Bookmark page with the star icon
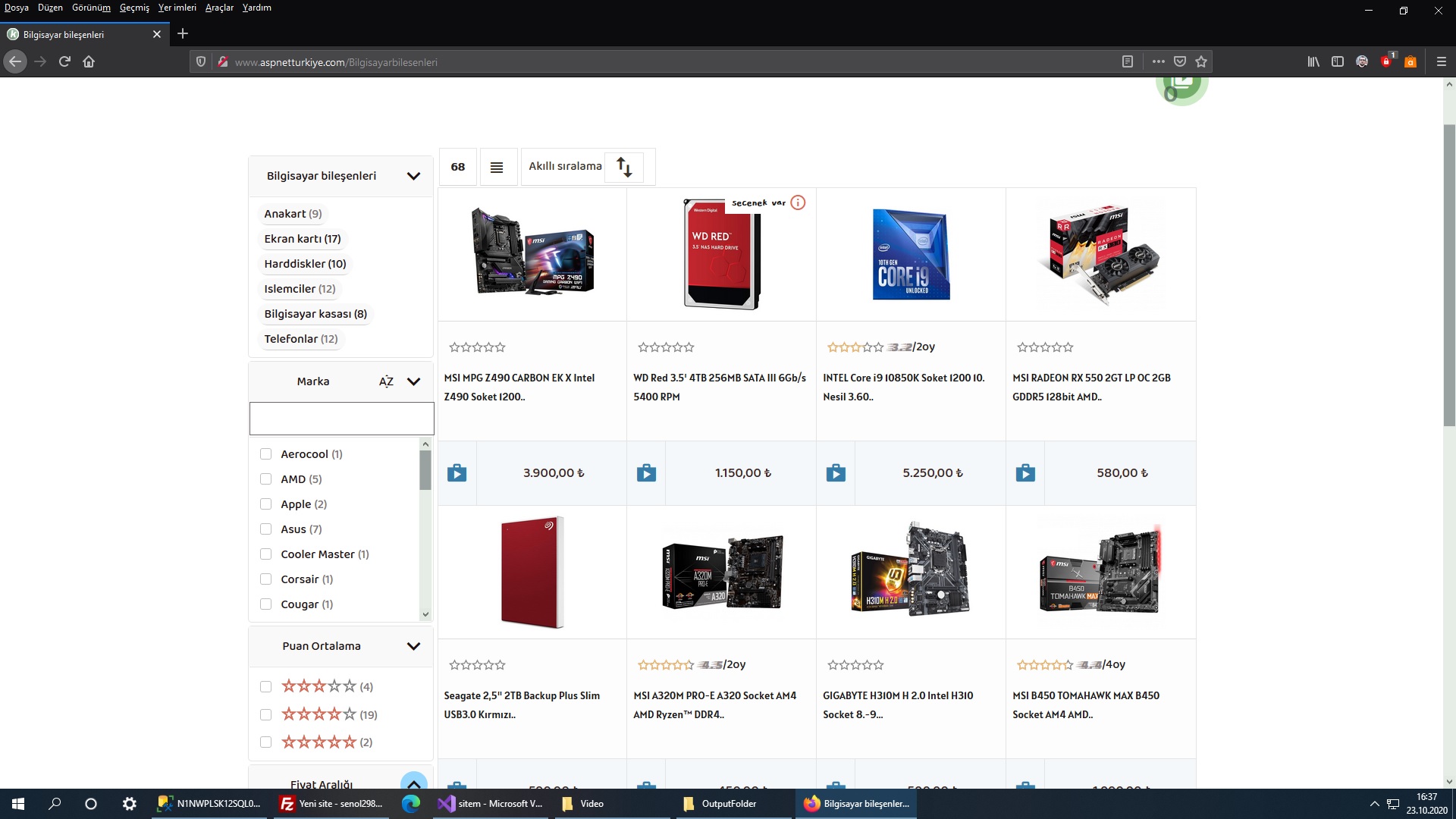 [1201, 61]
